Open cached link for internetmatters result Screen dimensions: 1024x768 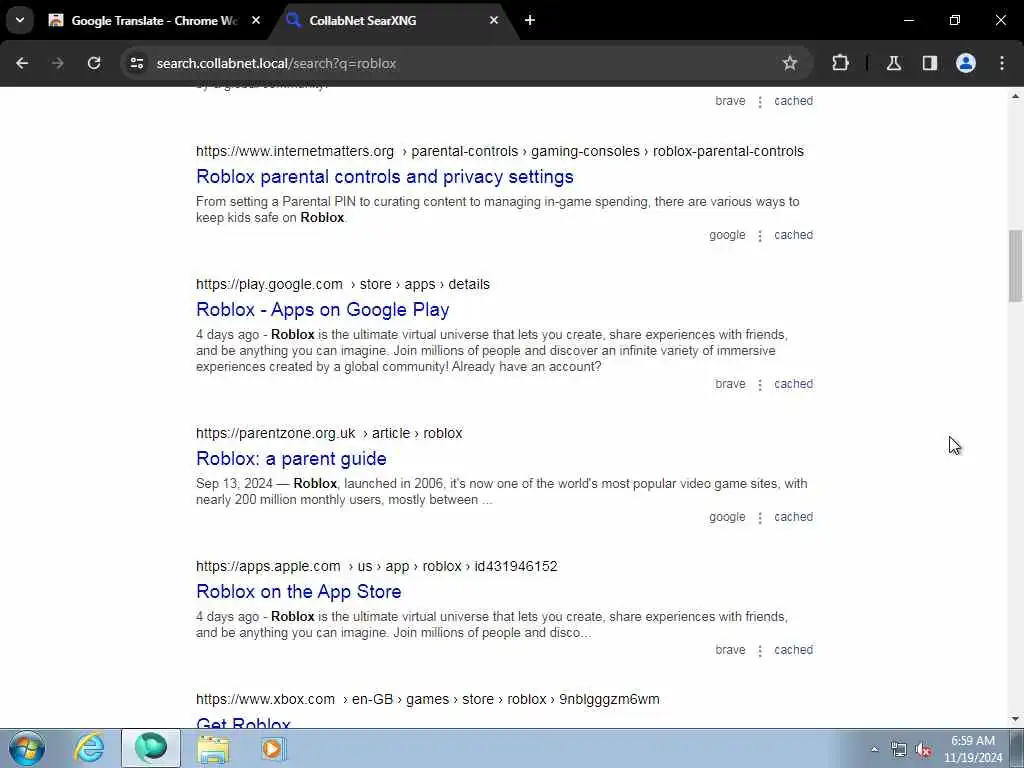click(793, 235)
